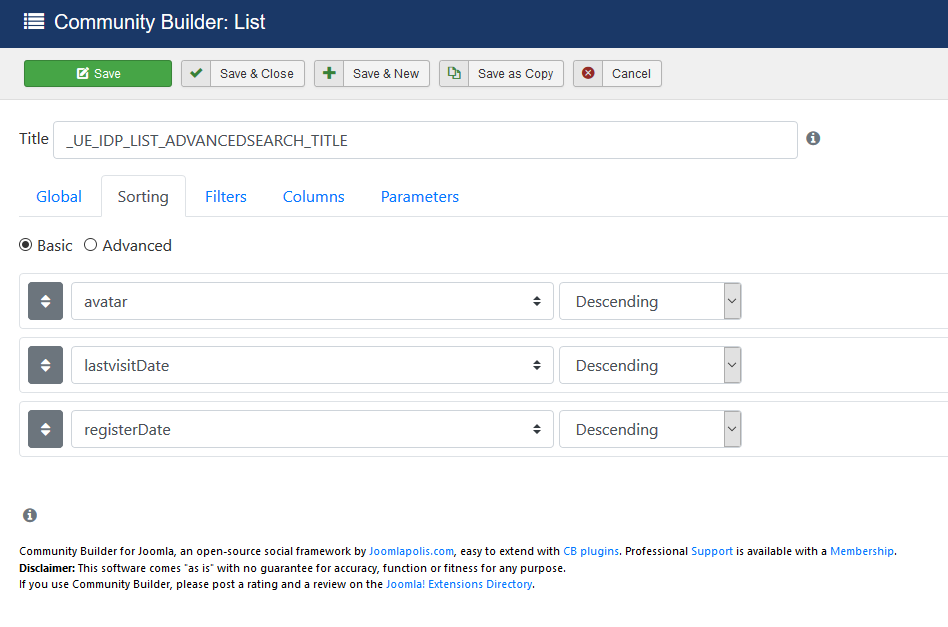Click inside the Title input field
Screen dimensions: 948x627
click(x=425, y=140)
